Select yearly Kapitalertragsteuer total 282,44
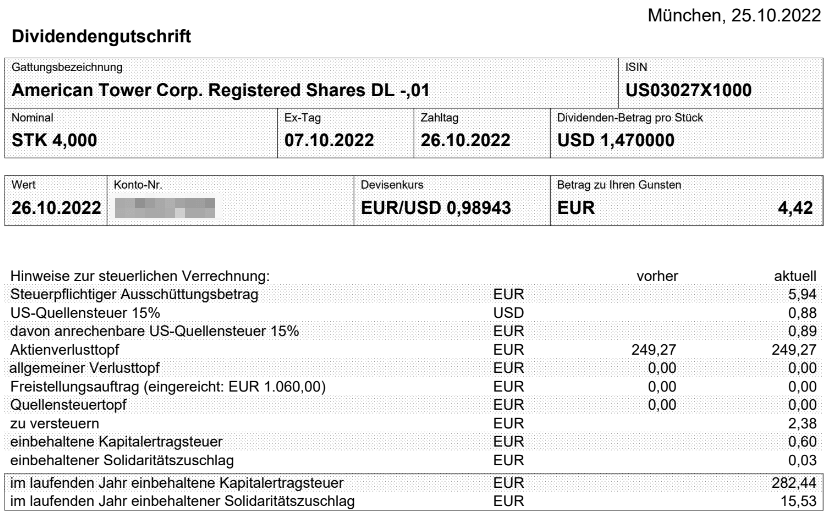The image size is (828, 515). point(794,483)
